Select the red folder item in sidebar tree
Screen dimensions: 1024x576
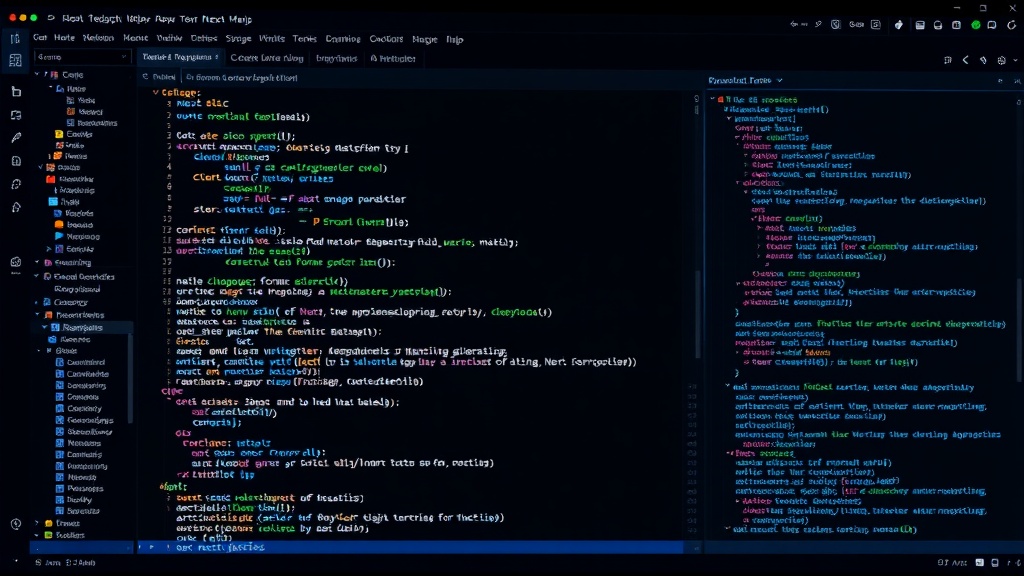pyautogui.click(x=71, y=179)
